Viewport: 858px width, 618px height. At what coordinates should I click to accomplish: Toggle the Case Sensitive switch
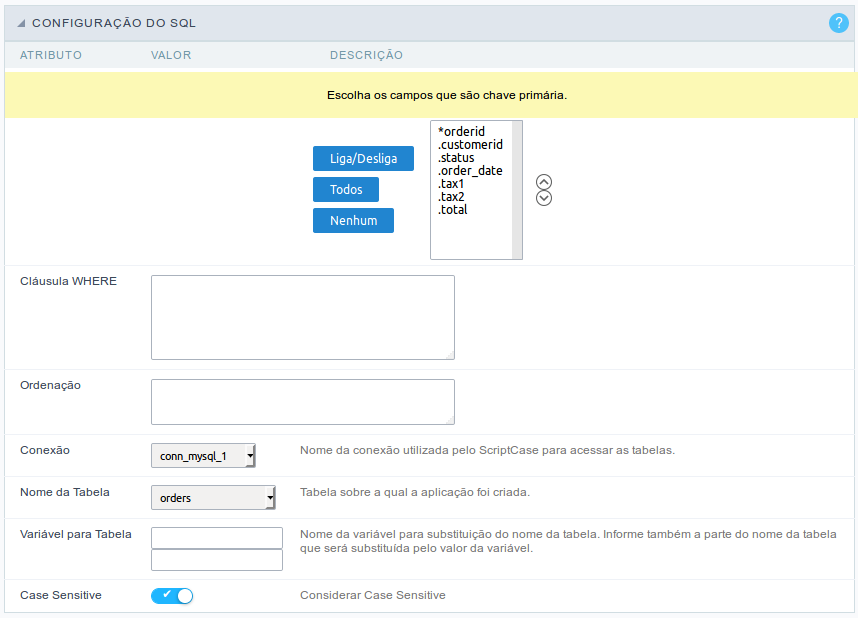(x=172, y=596)
